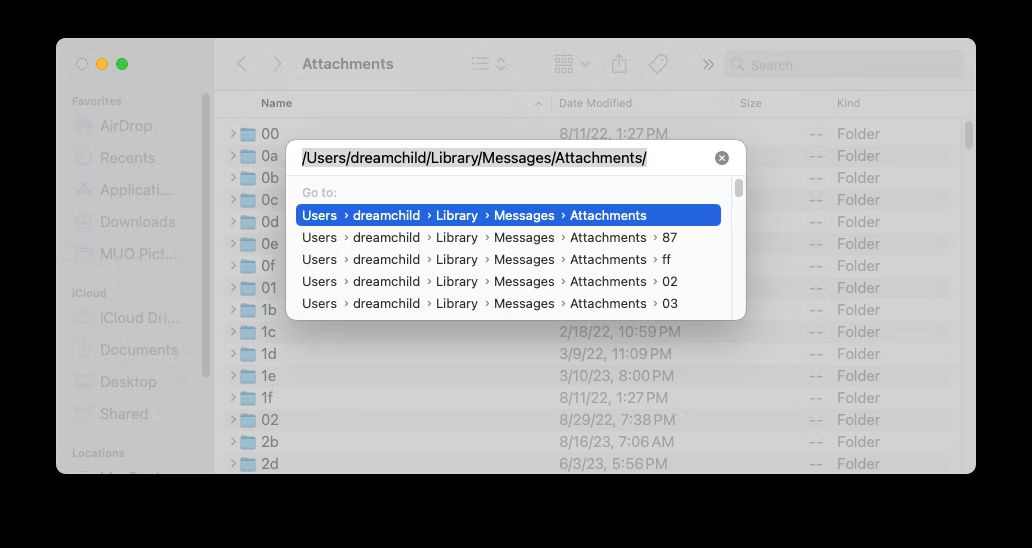
Task: Open the Group by menu
Action: tap(571, 64)
